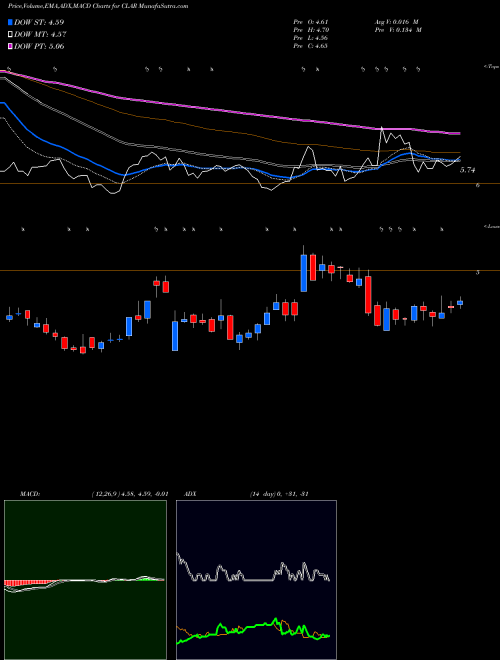
Task: Click the 'Pre O: 4.61' open value
Action: pyautogui.click(x=311, y=22)
